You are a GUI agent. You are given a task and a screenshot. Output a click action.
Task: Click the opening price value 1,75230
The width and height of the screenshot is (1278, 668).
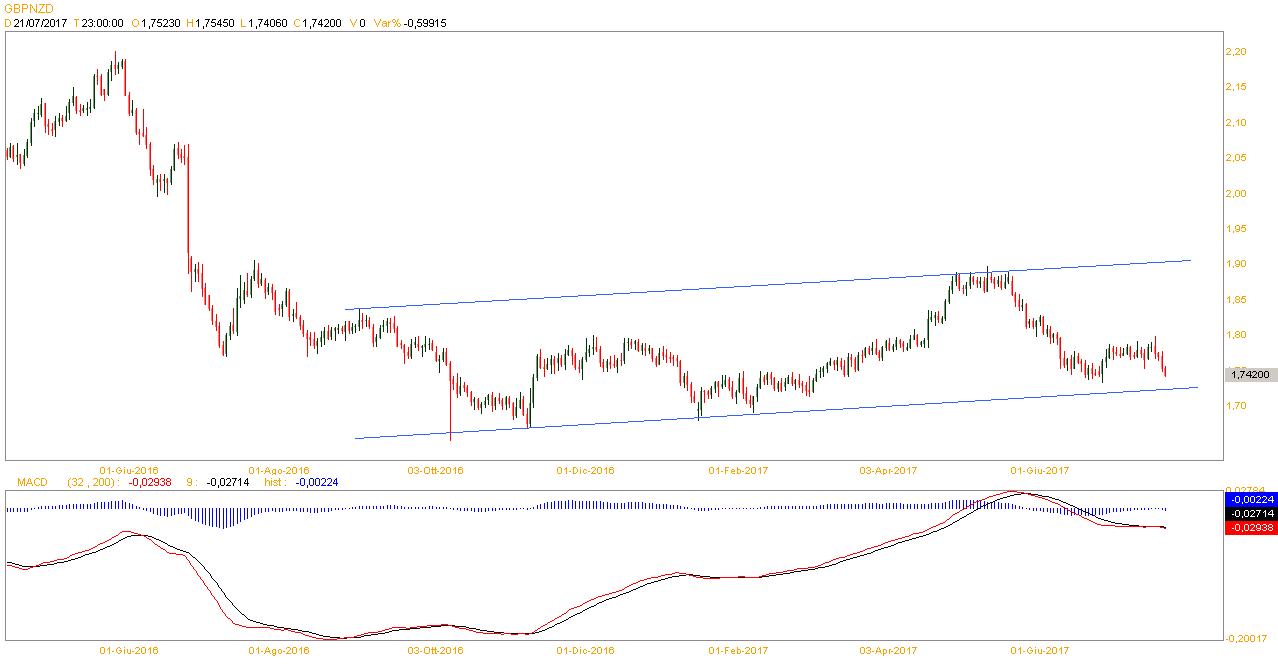coord(162,22)
